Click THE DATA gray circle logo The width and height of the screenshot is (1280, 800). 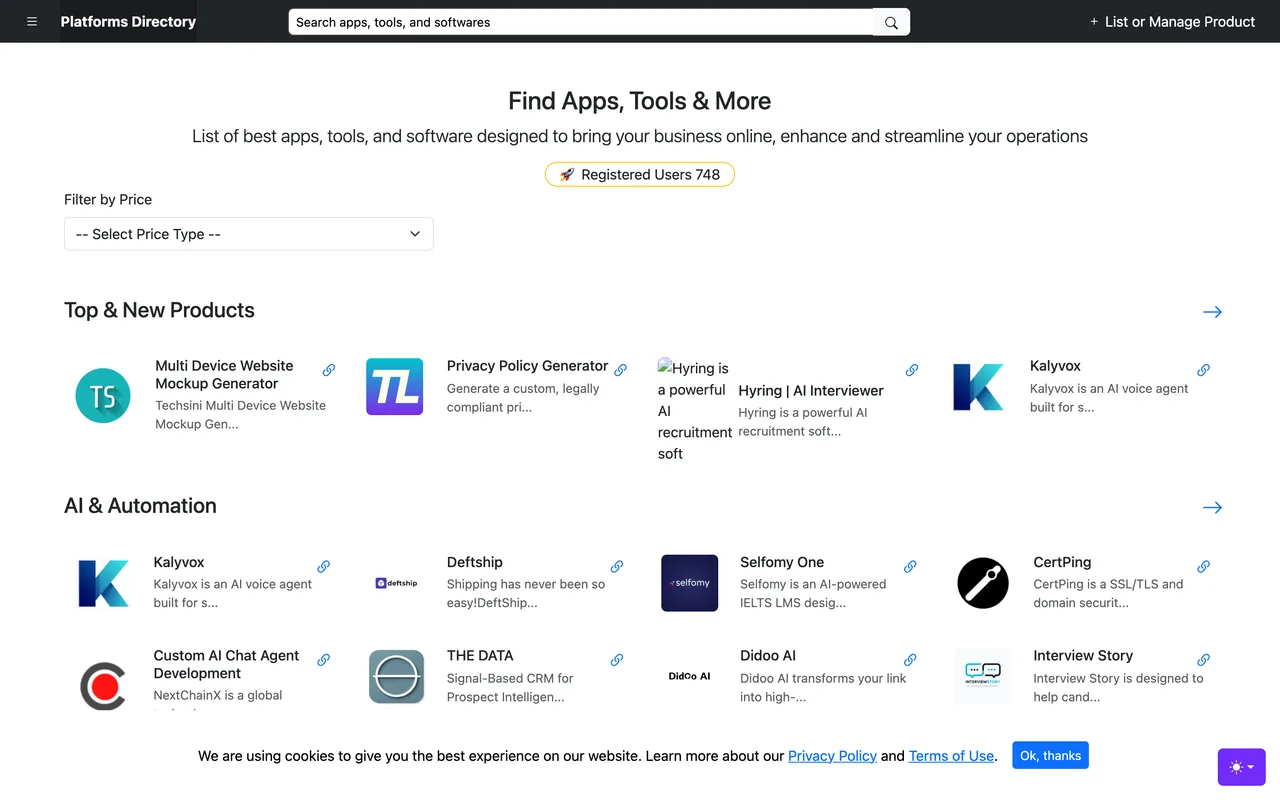pos(397,677)
